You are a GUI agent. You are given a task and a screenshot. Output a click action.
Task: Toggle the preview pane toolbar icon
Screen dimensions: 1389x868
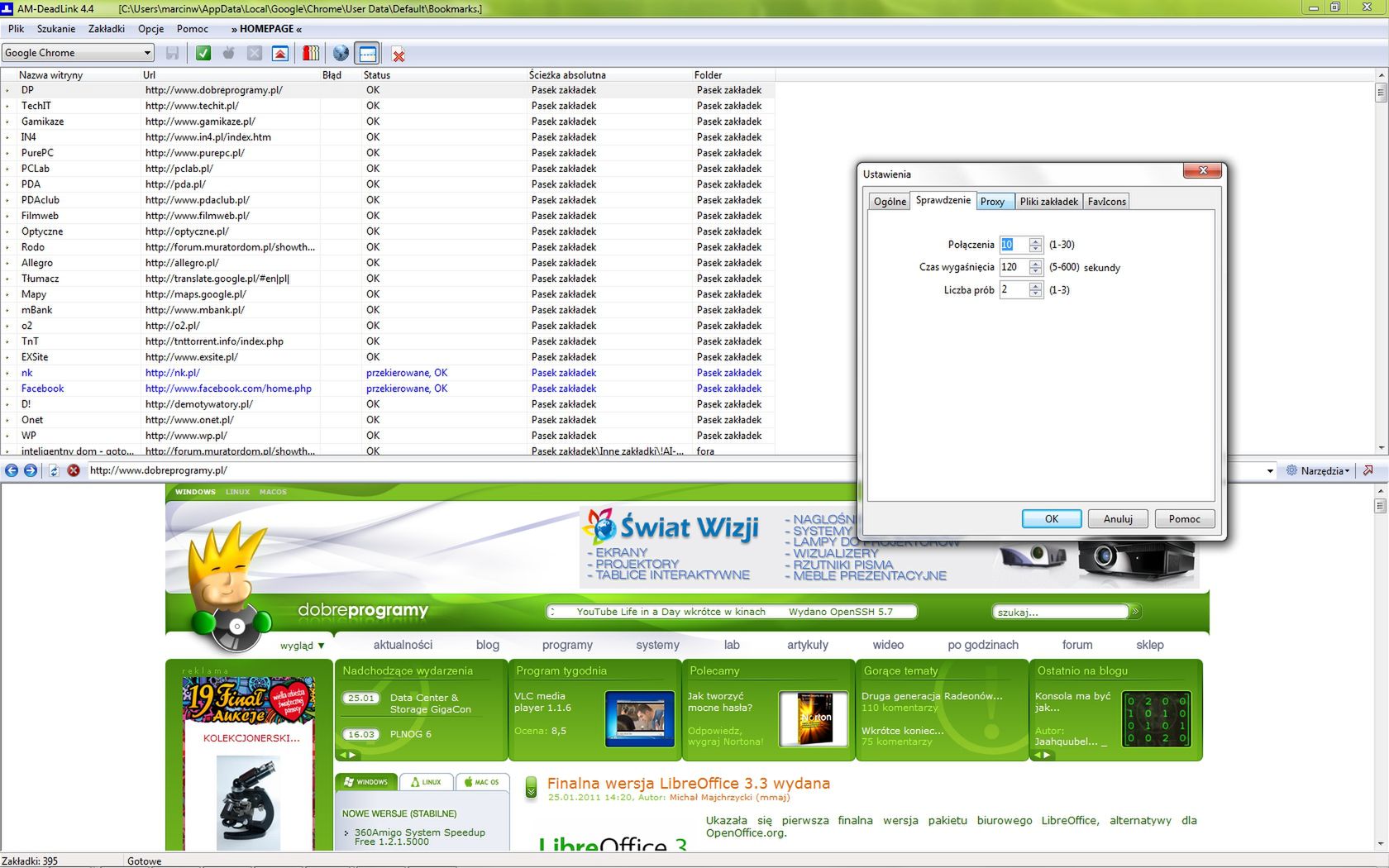pos(368,54)
